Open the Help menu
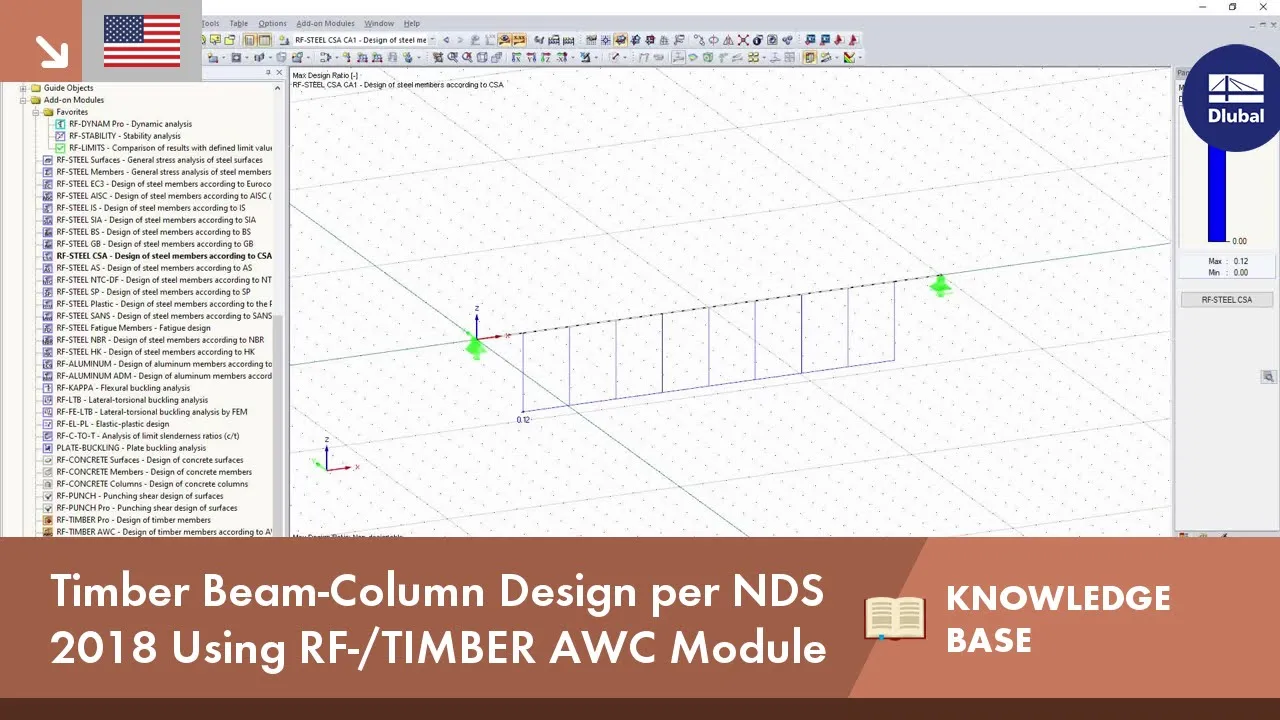 coord(412,23)
